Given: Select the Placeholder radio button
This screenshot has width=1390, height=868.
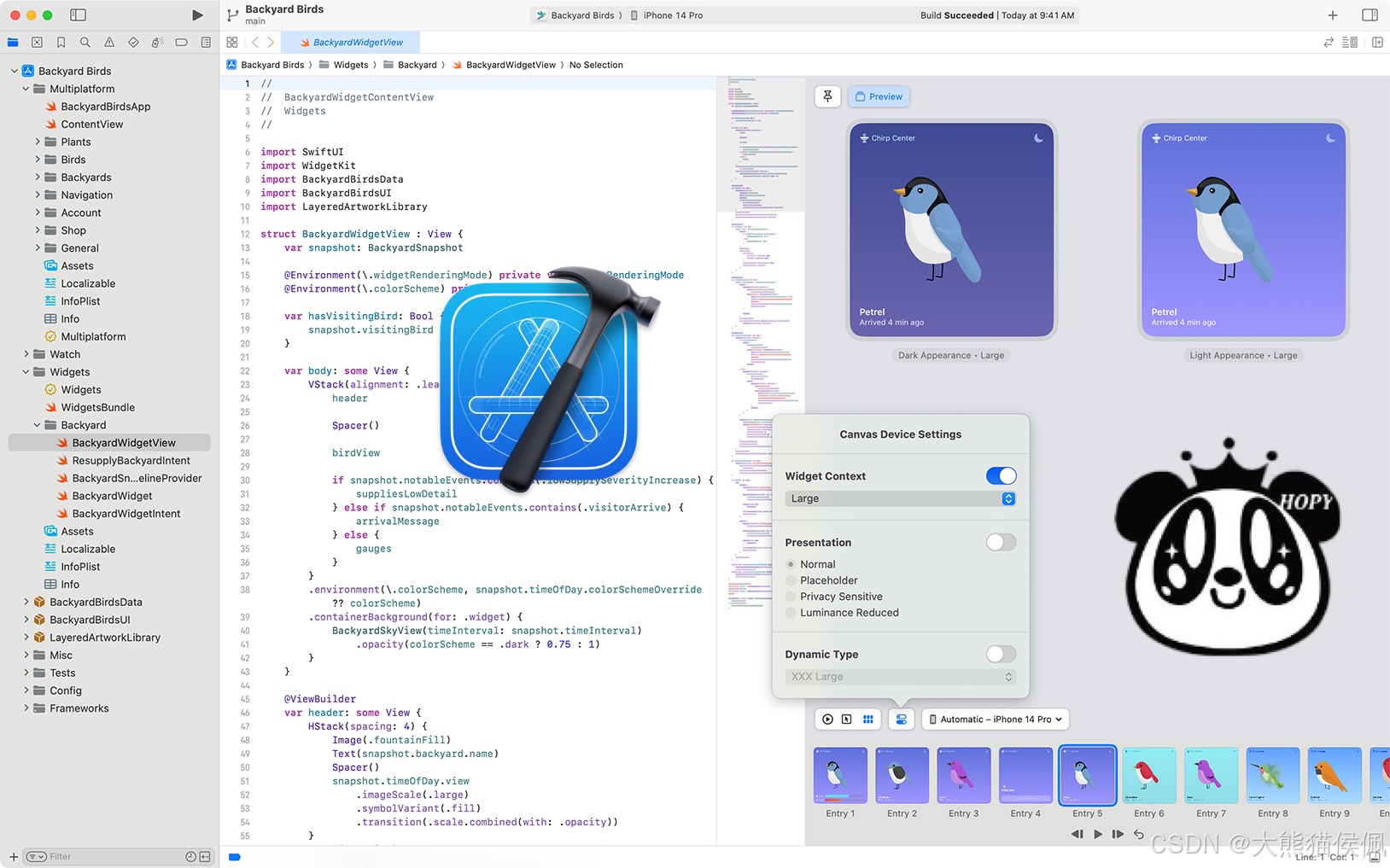Looking at the screenshot, I should tap(791, 580).
